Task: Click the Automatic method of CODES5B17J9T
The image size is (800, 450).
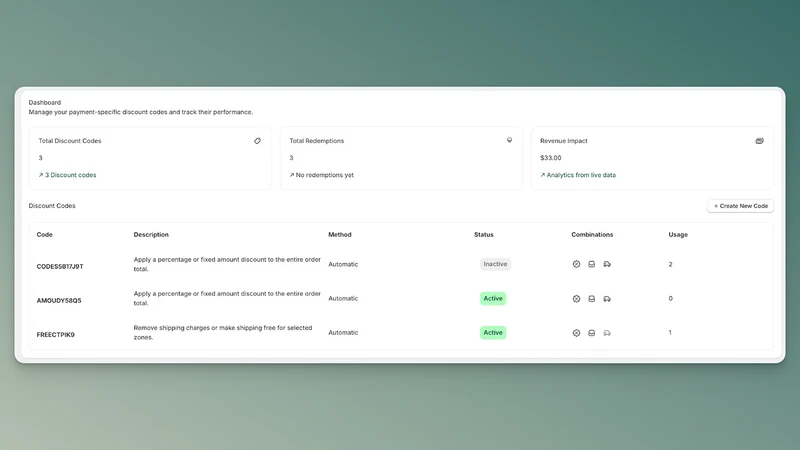Action: (343, 264)
